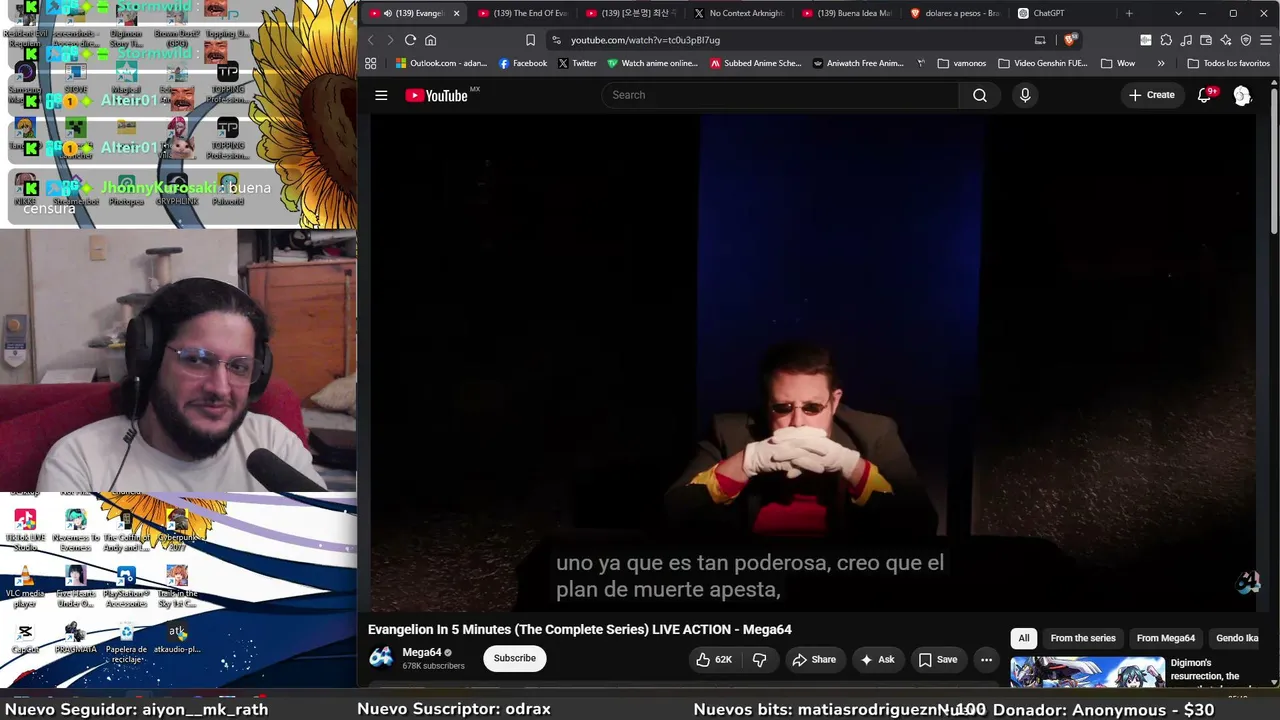
Task: Open the Twitter bookmark
Action: tap(577, 63)
